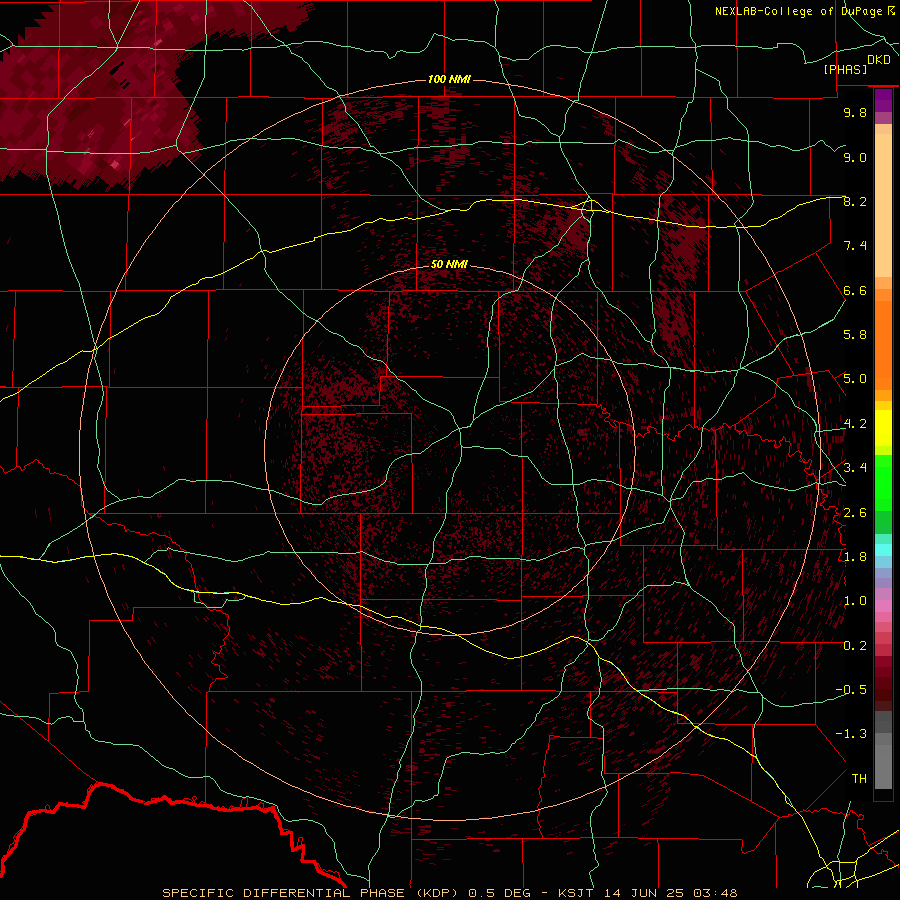900x900 pixels.
Task: Click the -1.3 scale value
Action: [850, 734]
